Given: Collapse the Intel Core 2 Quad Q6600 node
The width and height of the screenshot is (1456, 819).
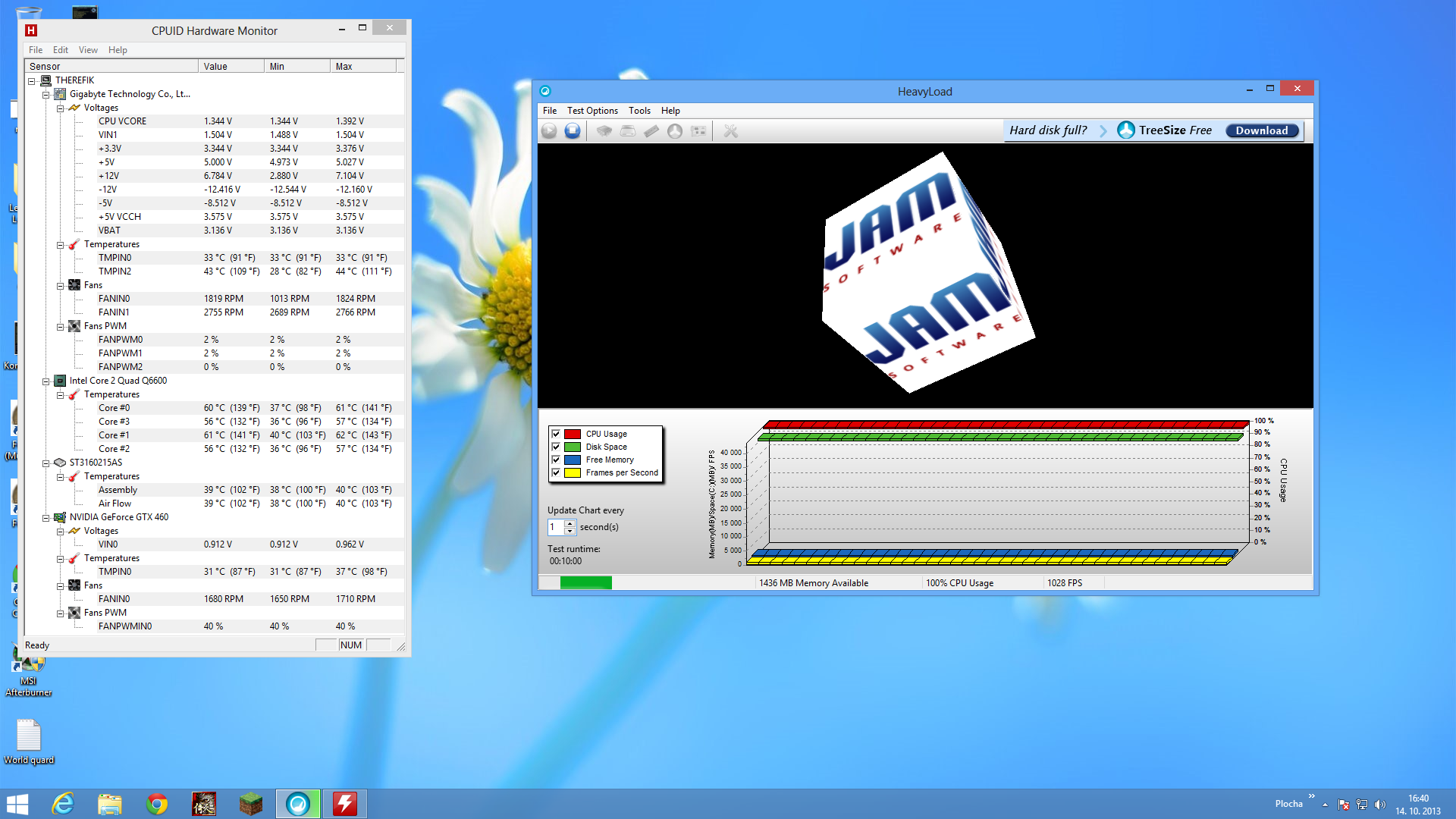Looking at the screenshot, I should click(x=45, y=381).
